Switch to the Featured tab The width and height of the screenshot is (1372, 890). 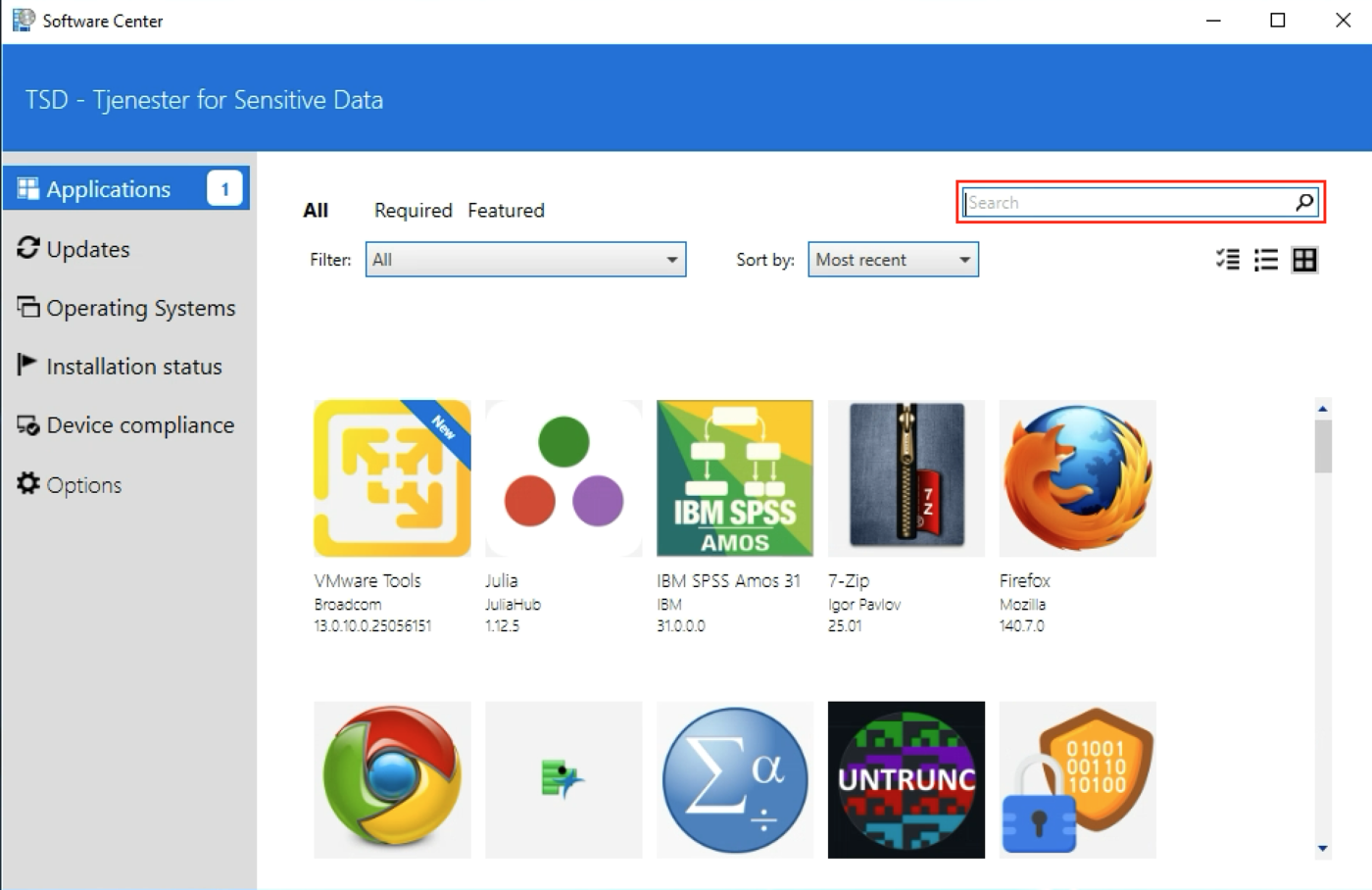pos(506,210)
